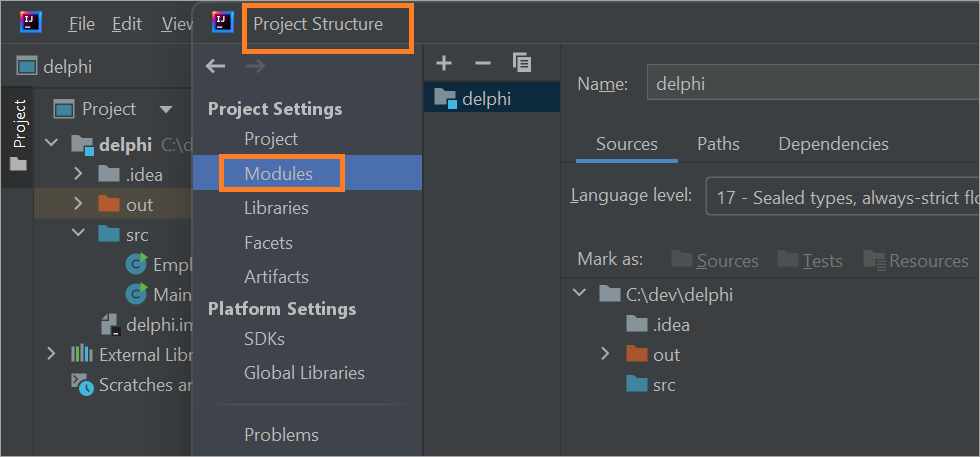Image resolution: width=980 pixels, height=457 pixels.
Task: Open the Project tool window side tab
Action: [18, 134]
